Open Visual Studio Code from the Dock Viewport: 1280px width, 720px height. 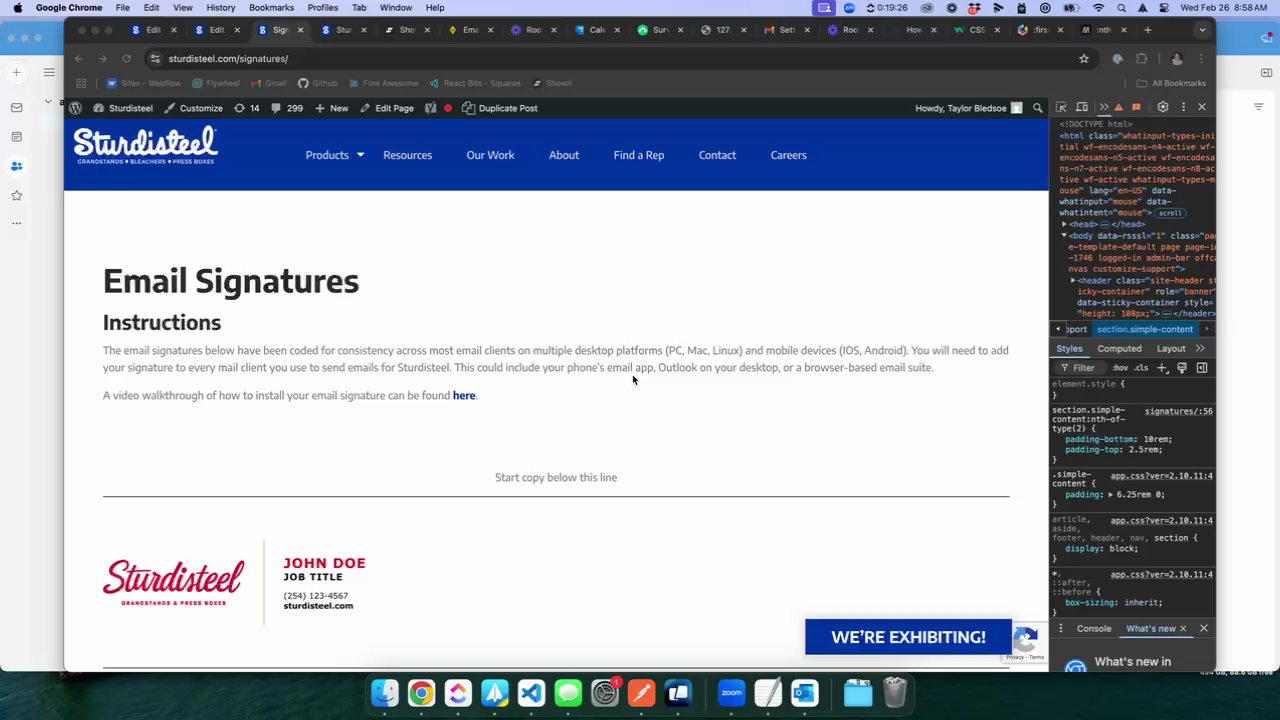point(531,692)
